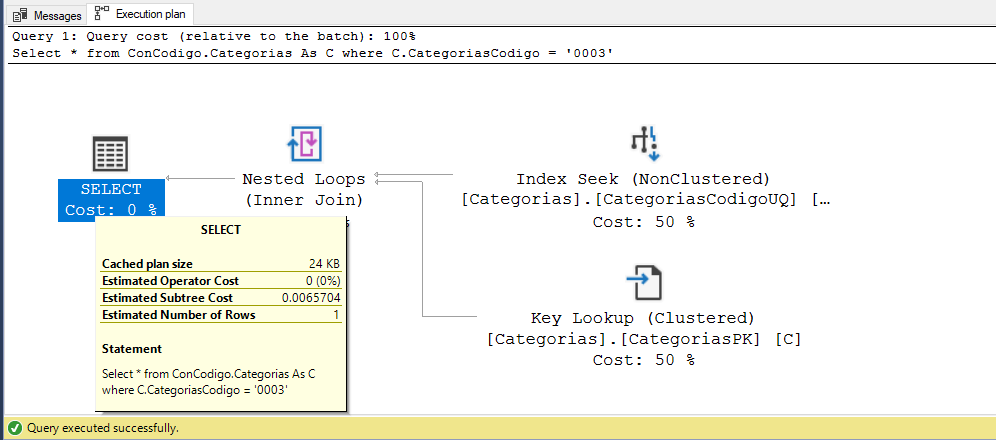Click the Estimated Number of Rows row
The image size is (996, 440).
(x=221, y=315)
